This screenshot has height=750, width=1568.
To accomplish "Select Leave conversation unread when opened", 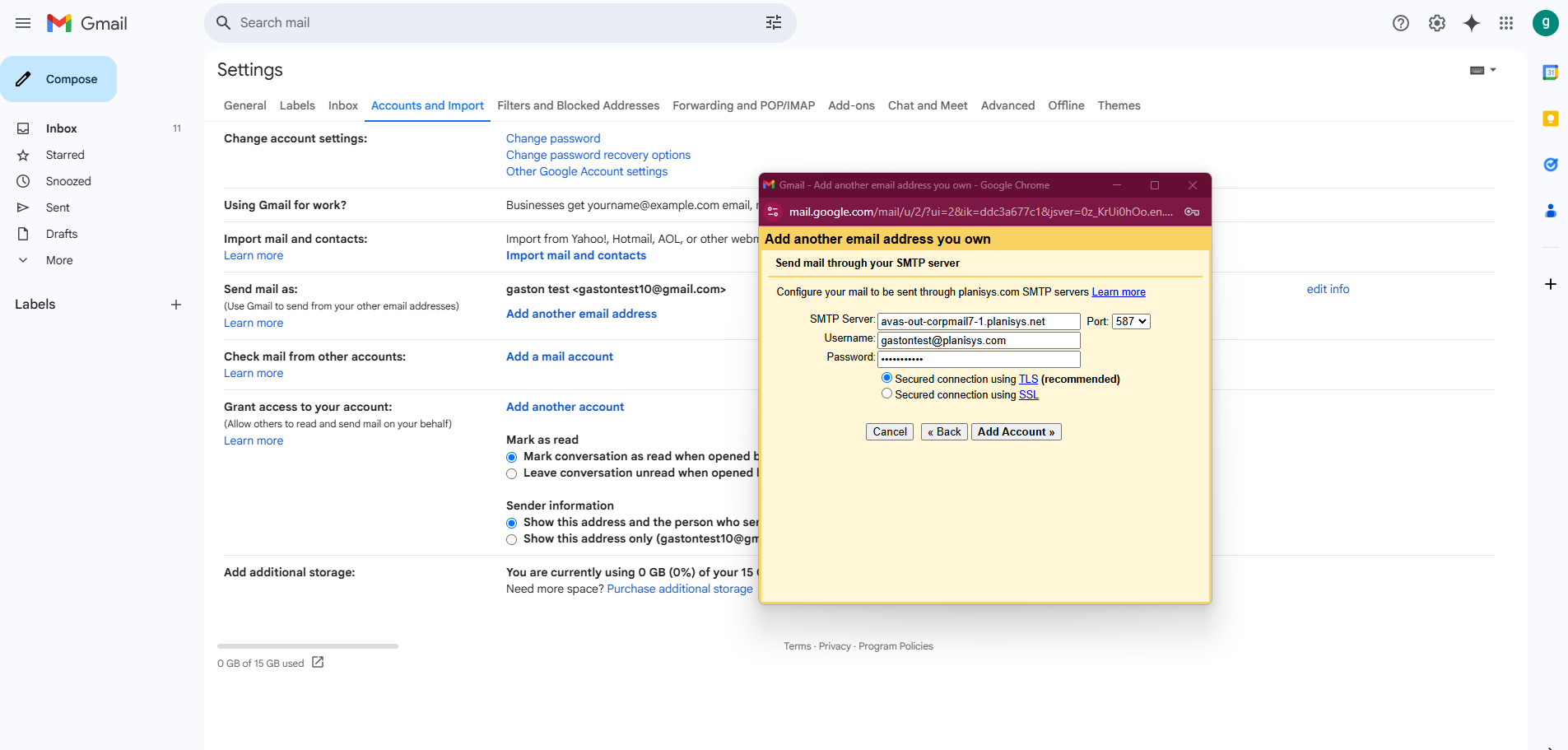I will point(512,473).
